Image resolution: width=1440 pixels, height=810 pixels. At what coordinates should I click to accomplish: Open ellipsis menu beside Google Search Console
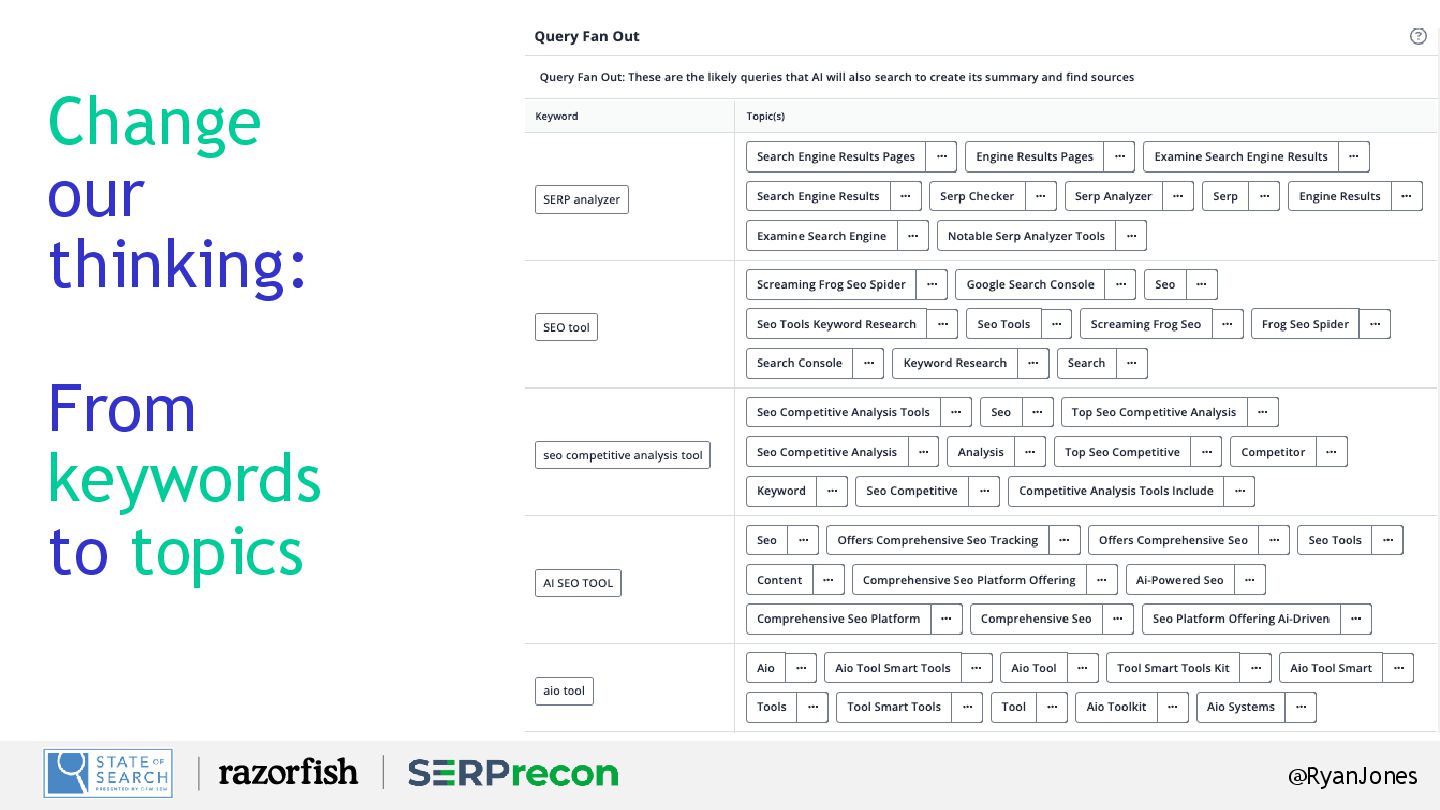tap(1120, 284)
